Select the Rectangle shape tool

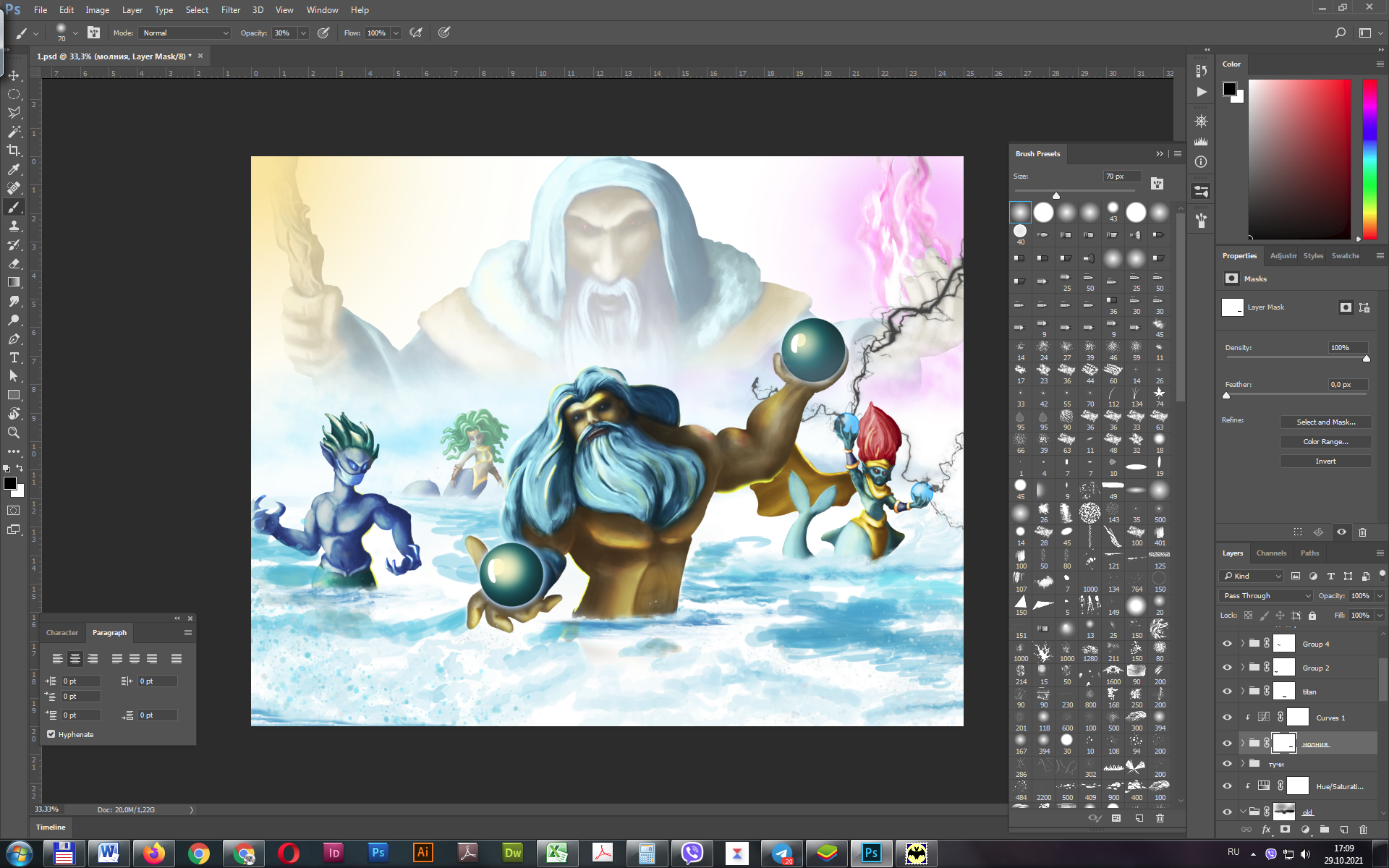14,395
